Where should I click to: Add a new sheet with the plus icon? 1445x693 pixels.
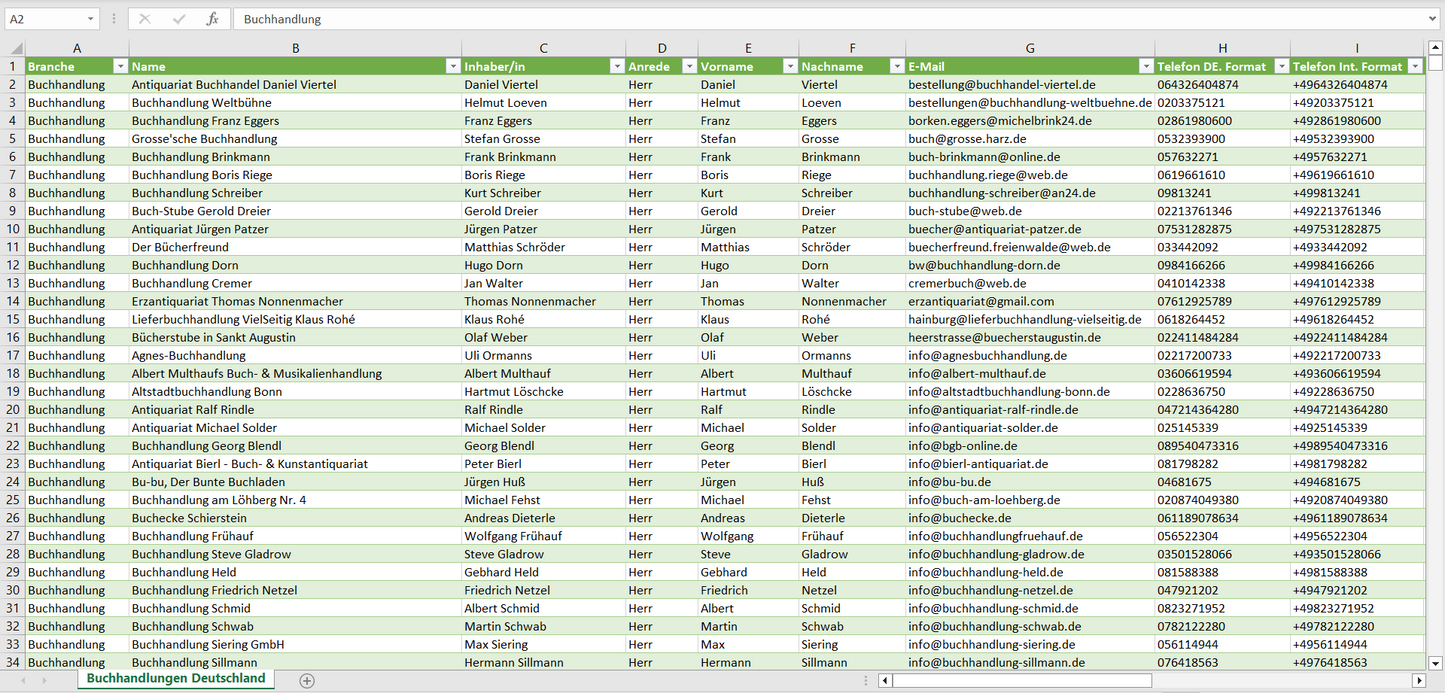pyautogui.click(x=307, y=680)
